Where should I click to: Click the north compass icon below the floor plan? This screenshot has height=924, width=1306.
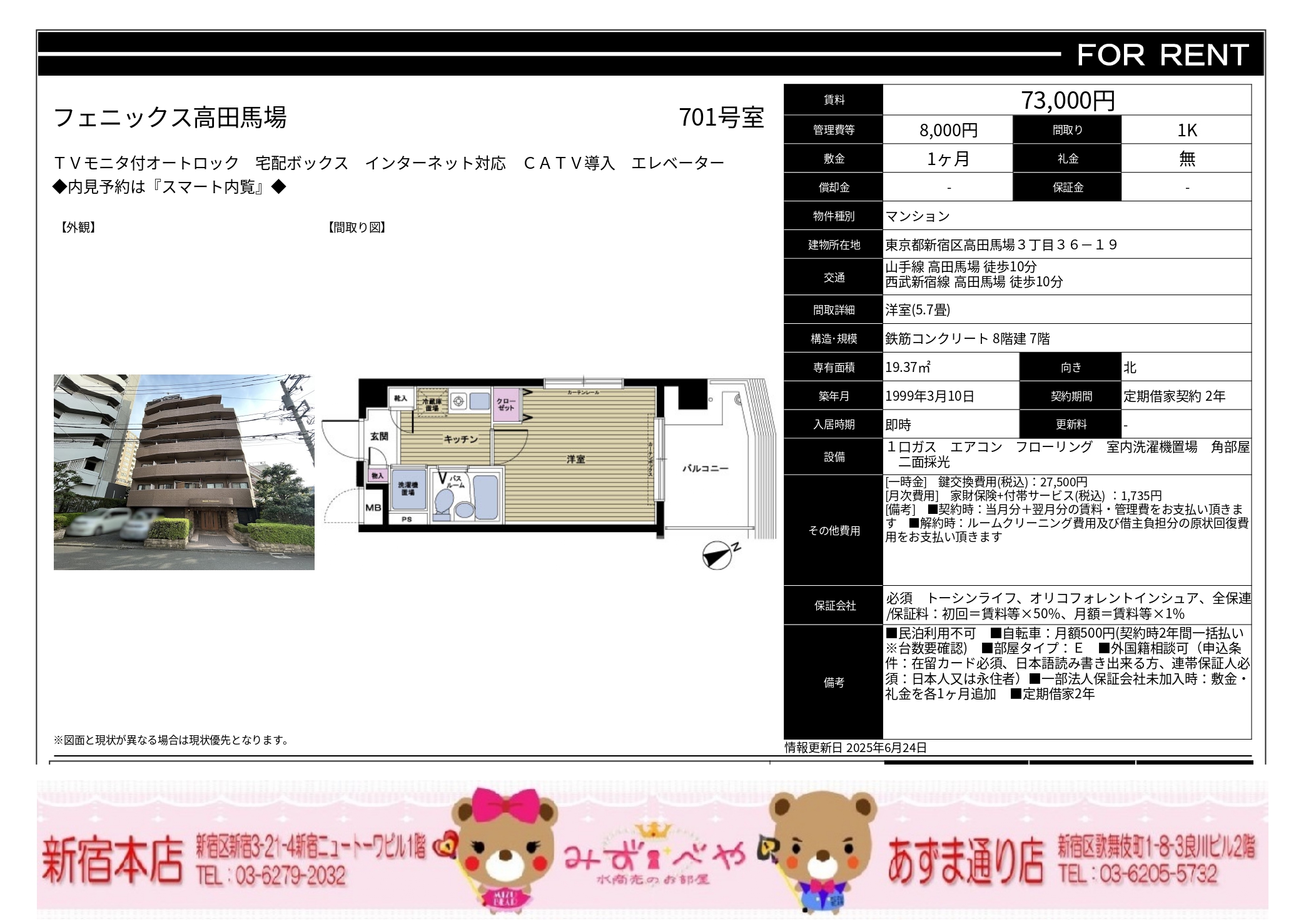coord(721,555)
